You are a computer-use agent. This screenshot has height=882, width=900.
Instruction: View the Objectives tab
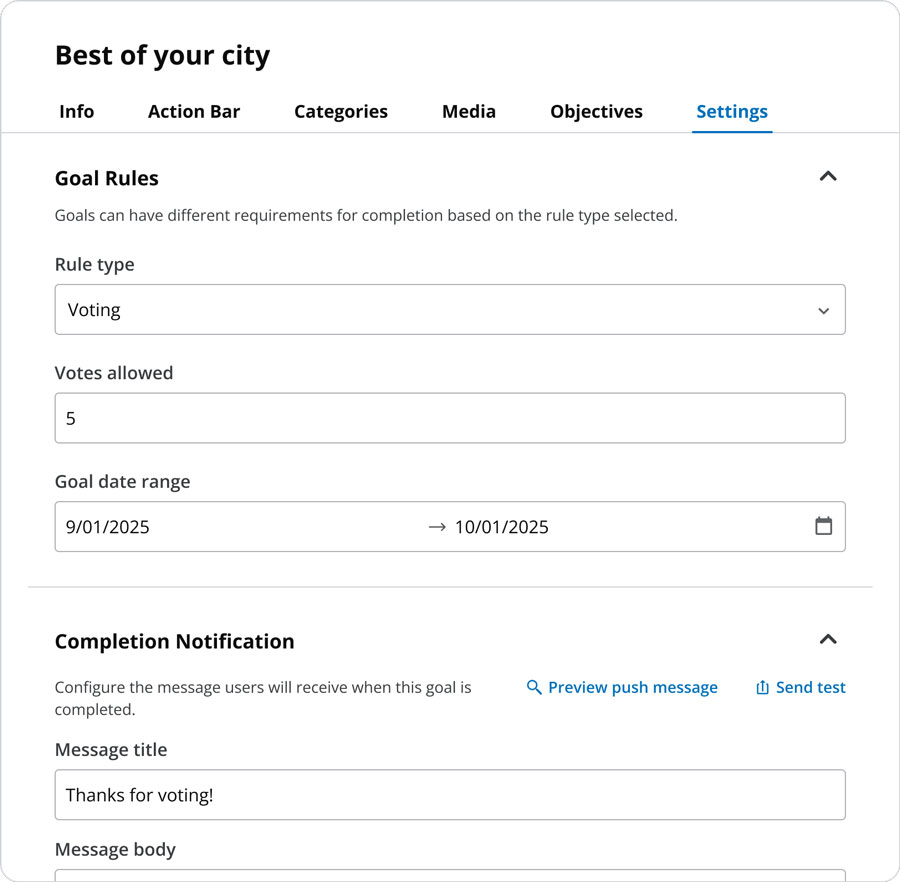[596, 112]
